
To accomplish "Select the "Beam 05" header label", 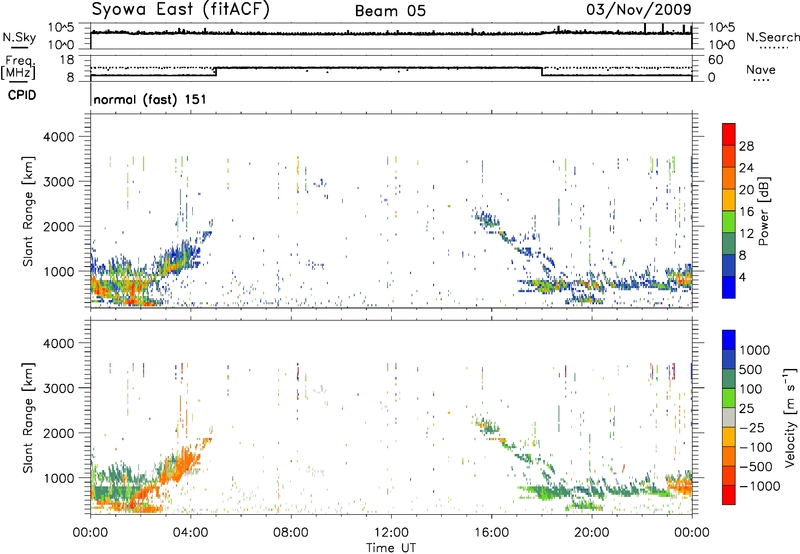I will point(390,11).
